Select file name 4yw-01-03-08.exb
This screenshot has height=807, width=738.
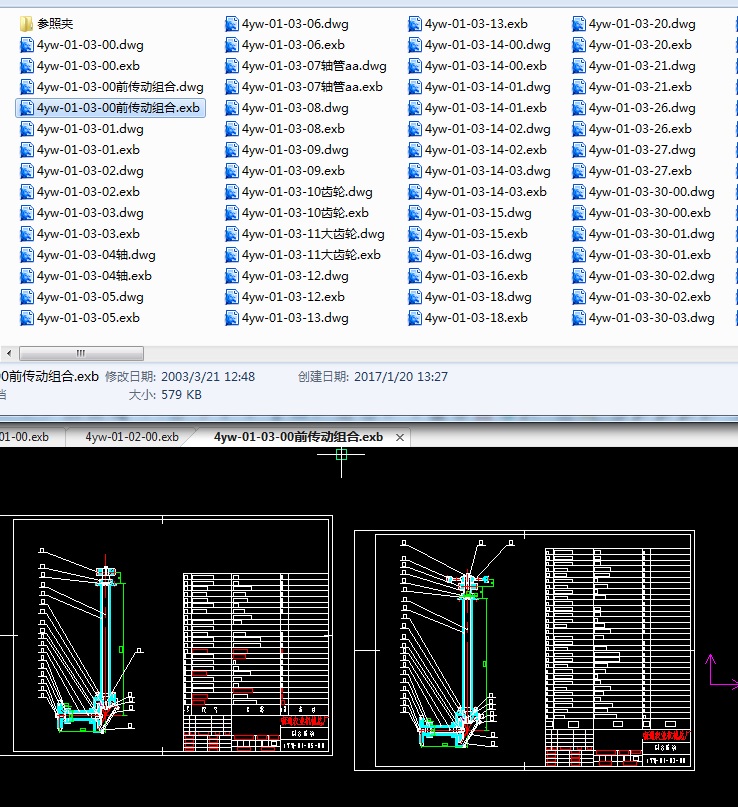coord(293,129)
